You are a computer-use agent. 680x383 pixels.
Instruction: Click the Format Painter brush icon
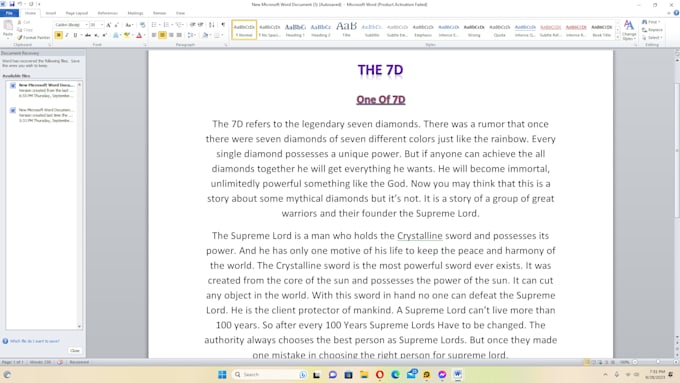[20, 38]
